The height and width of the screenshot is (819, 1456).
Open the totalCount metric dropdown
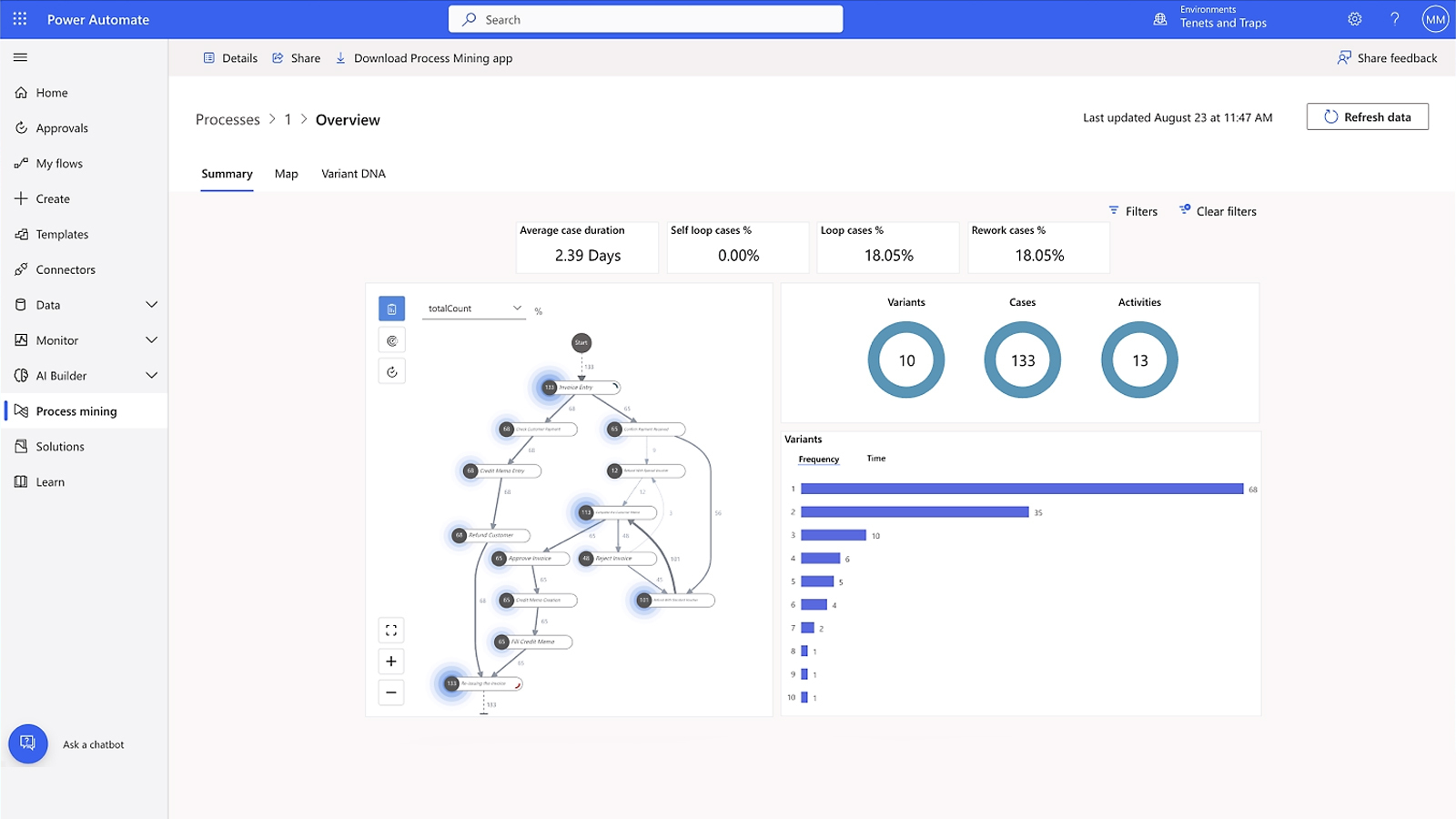pos(474,308)
